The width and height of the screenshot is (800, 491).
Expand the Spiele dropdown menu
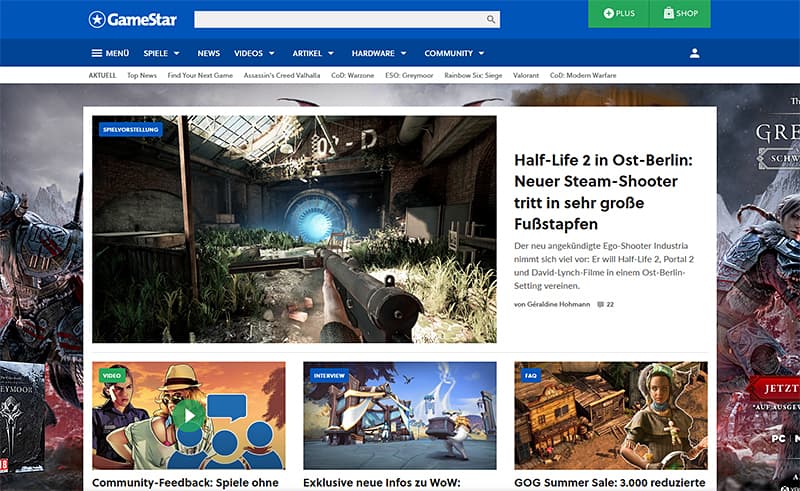point(161,53)
